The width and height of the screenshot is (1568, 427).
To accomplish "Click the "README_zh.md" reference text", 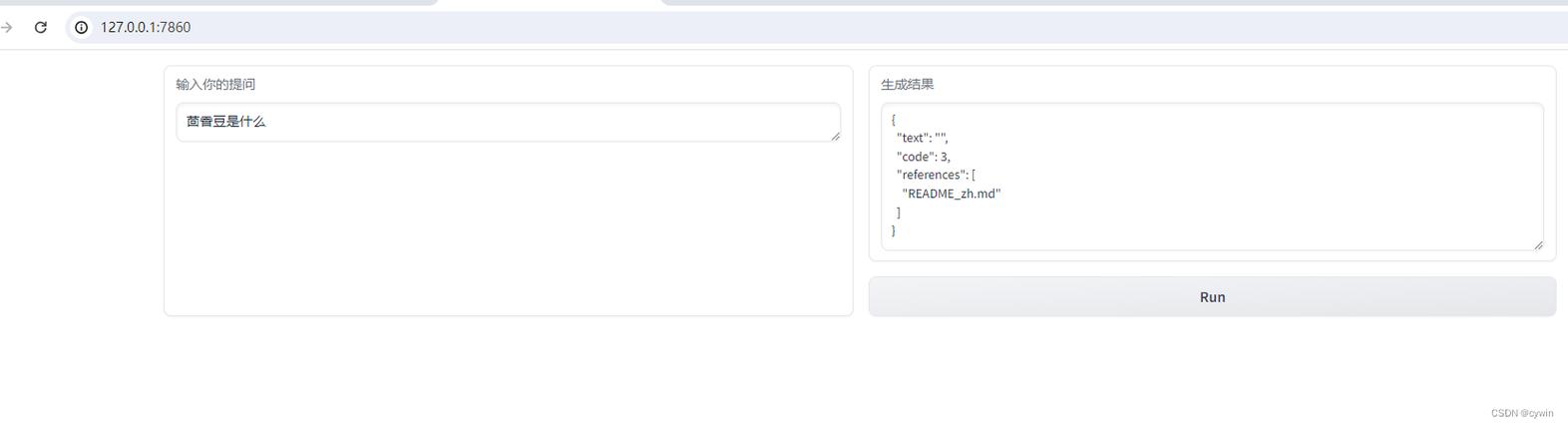I will (x=952, y=194).
